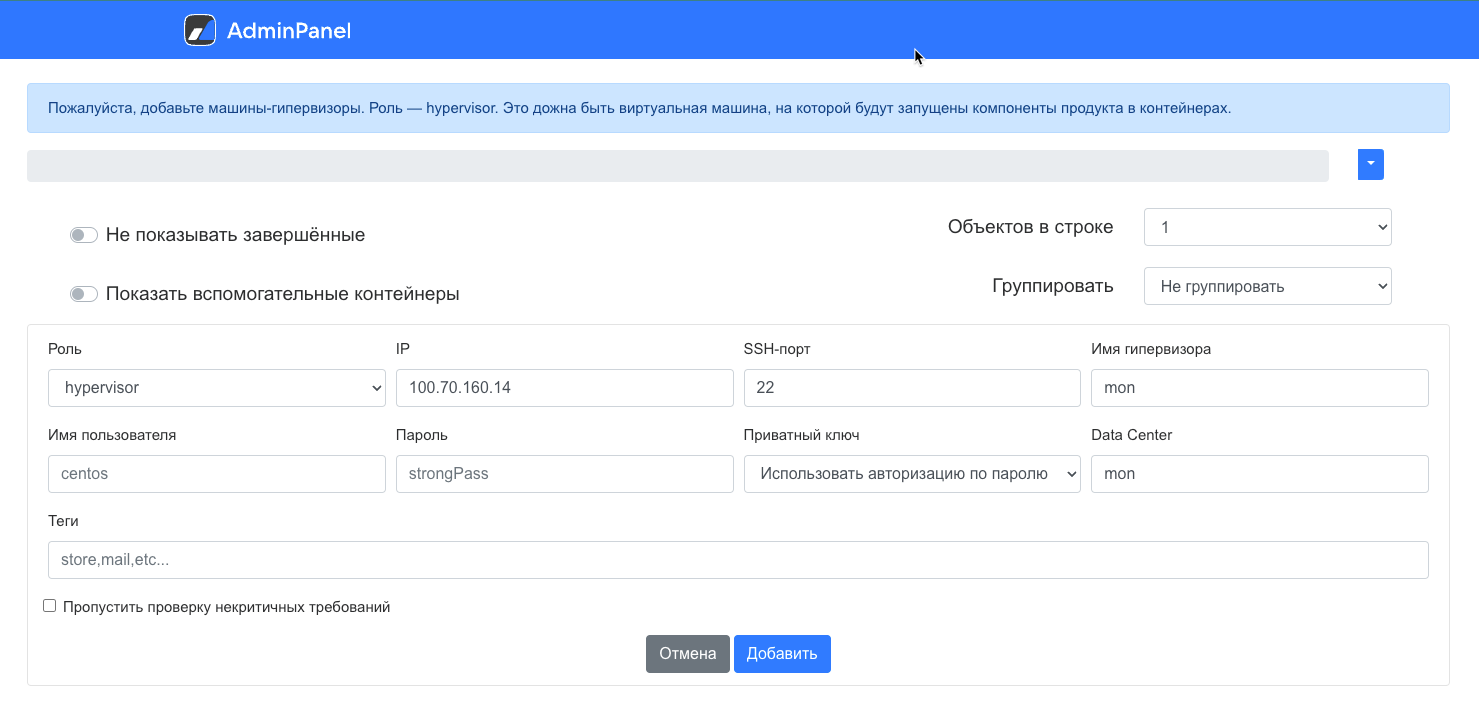Expand the 'Группировать' select list

(1267, 286)
